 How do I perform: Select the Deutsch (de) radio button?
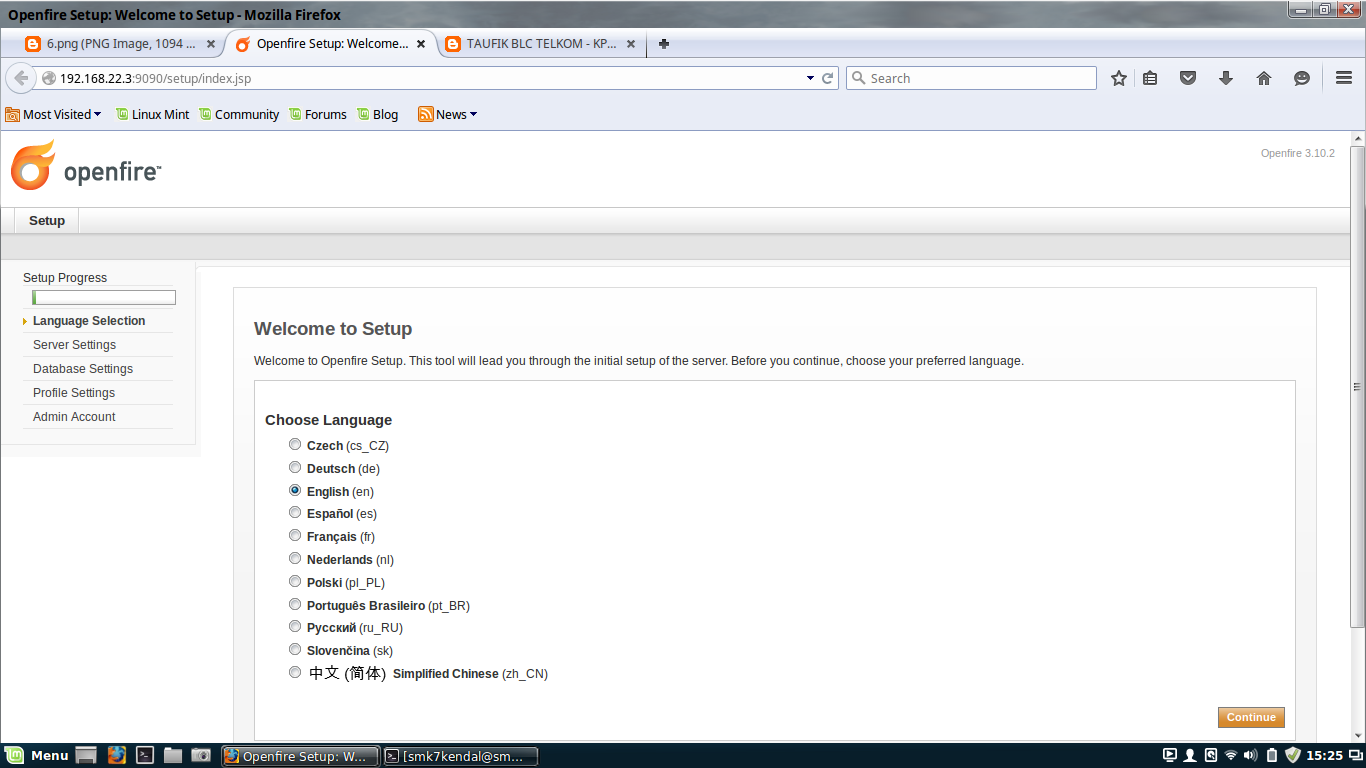coord(295,467)
